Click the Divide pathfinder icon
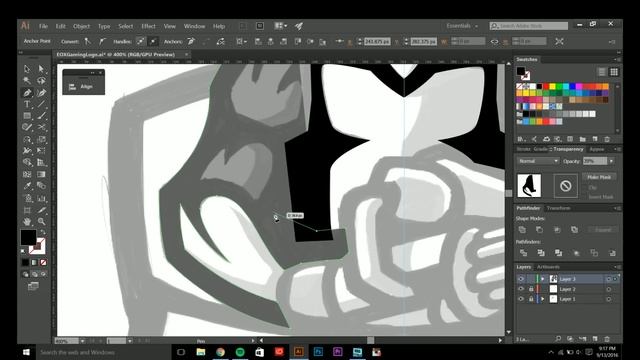 (523, 253)
